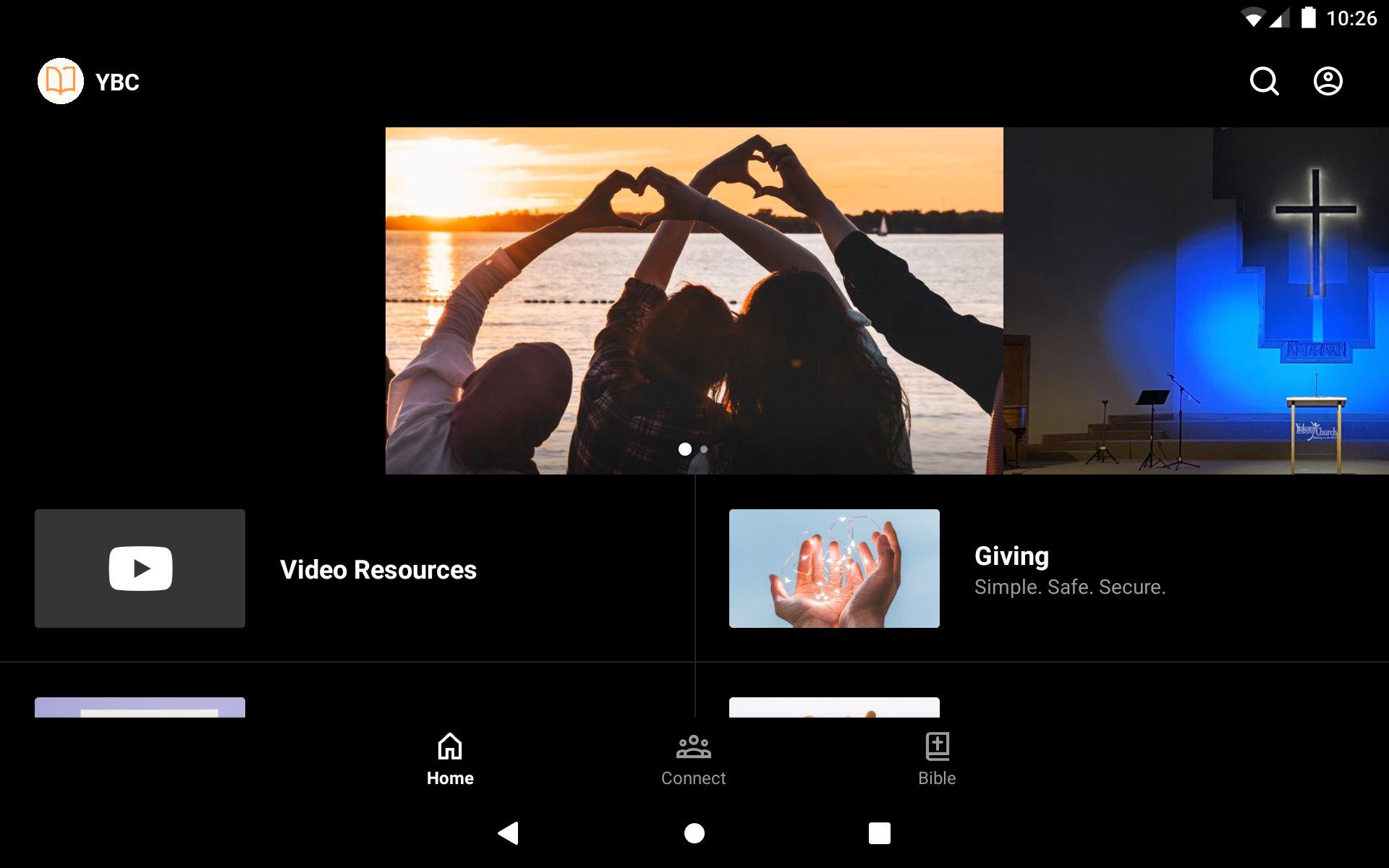
Task: Switch to the Connect tab label
Action: (693, 778)
